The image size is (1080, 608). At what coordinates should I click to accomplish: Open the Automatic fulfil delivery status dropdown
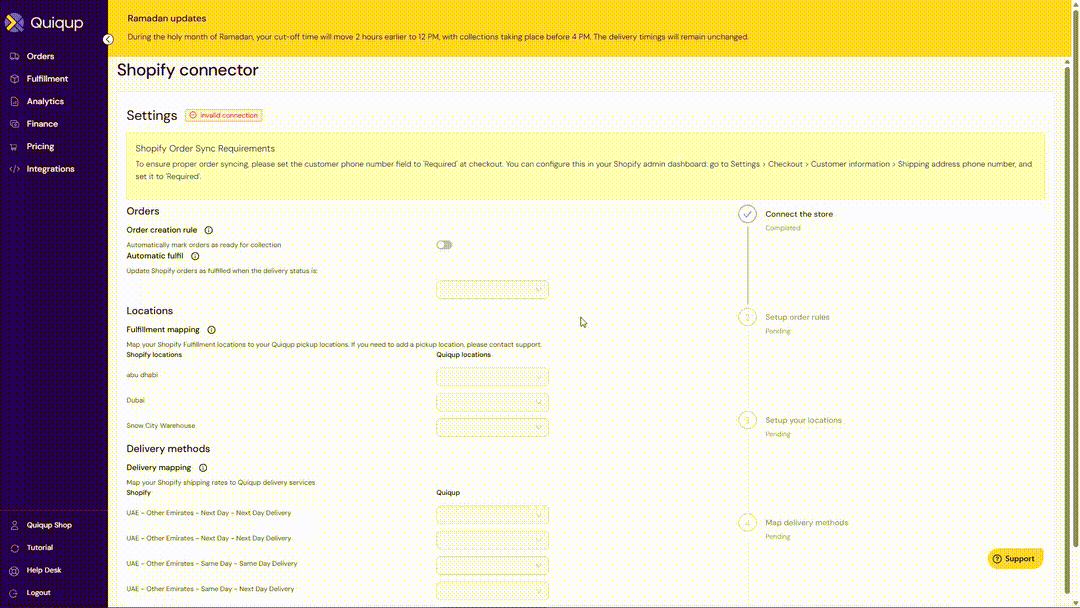[x=492, y=290]
